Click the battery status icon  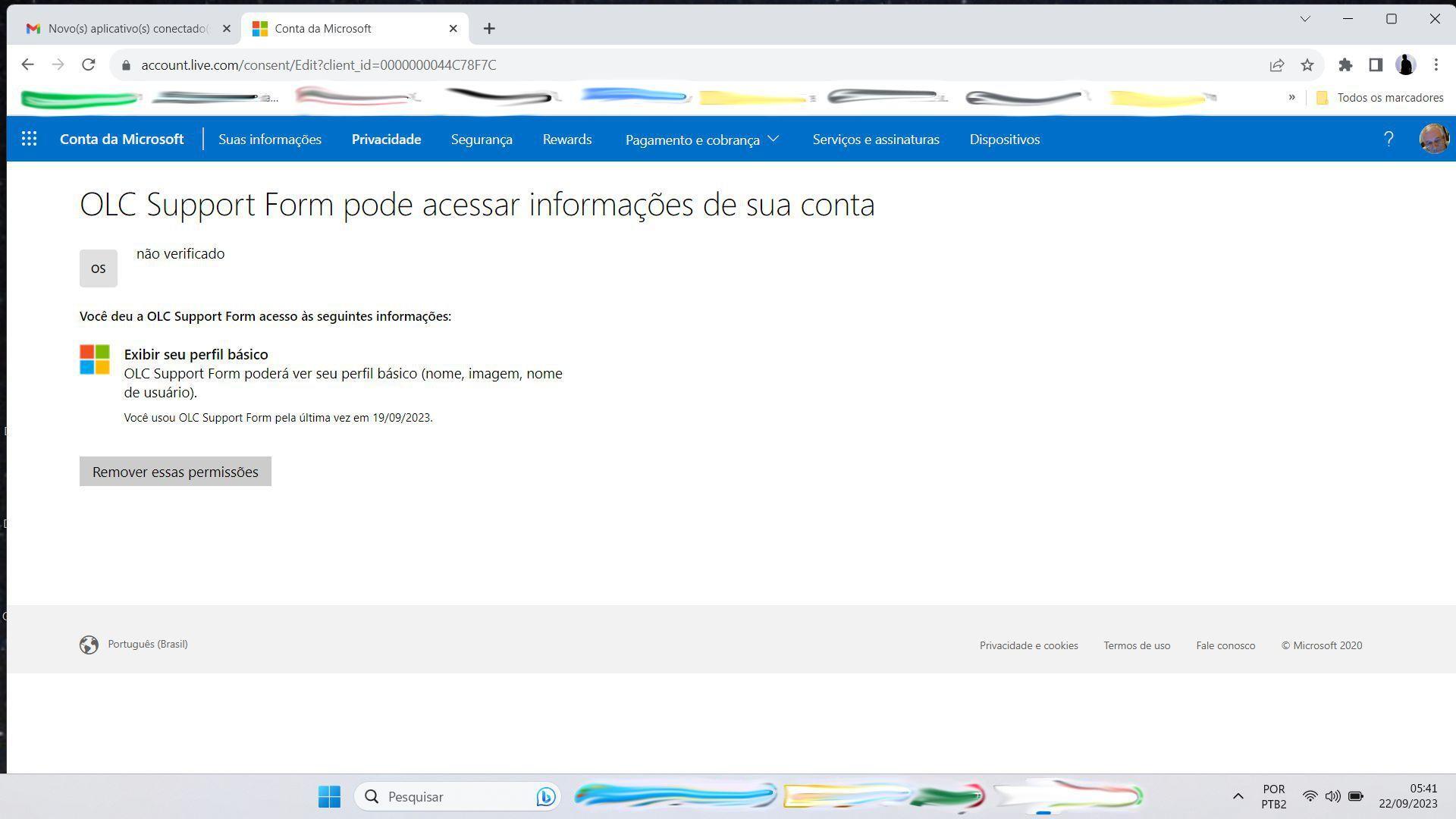(x=1356, y=796)
